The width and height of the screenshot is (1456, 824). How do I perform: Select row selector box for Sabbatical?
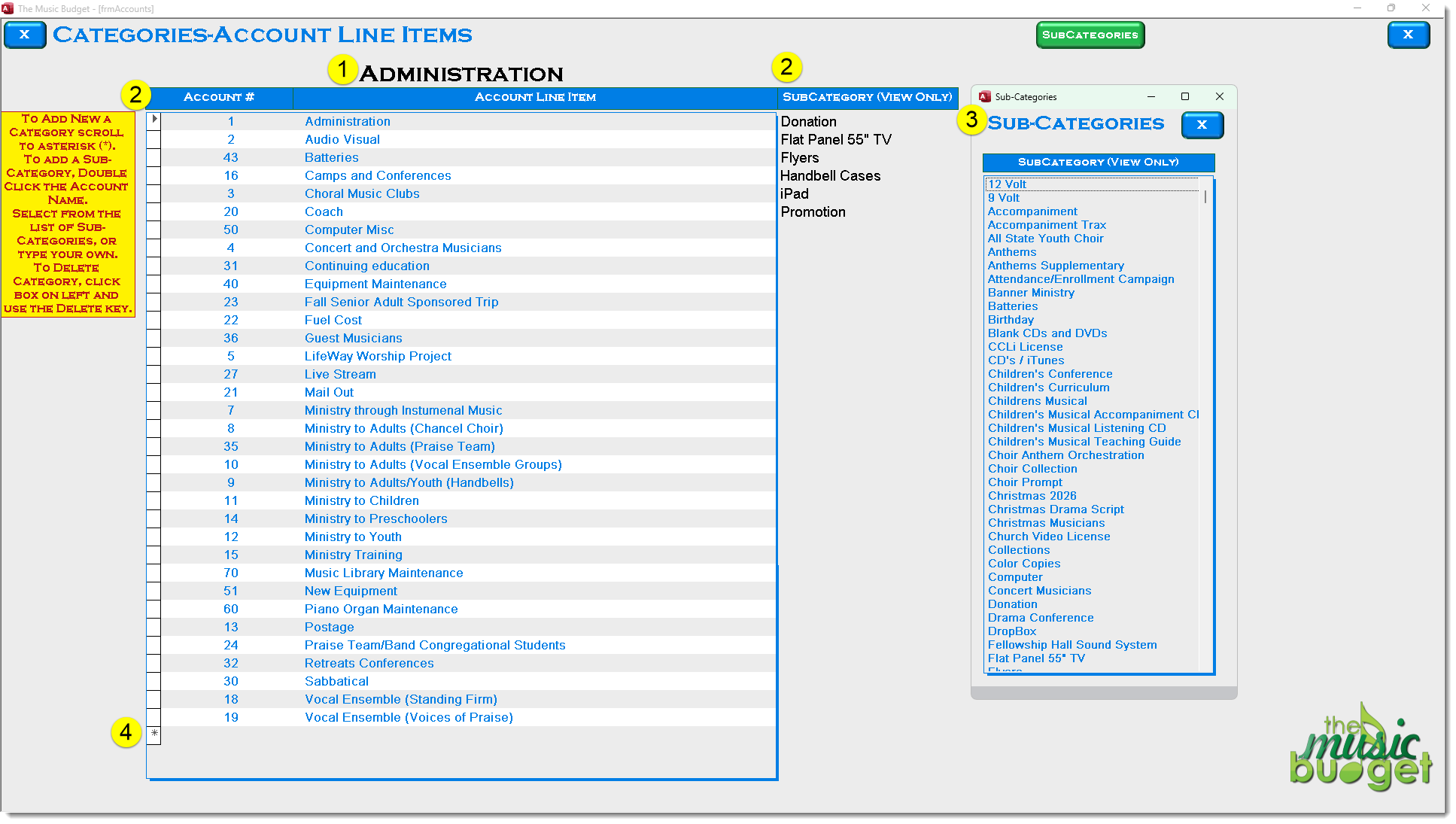(x=154, y=681)
